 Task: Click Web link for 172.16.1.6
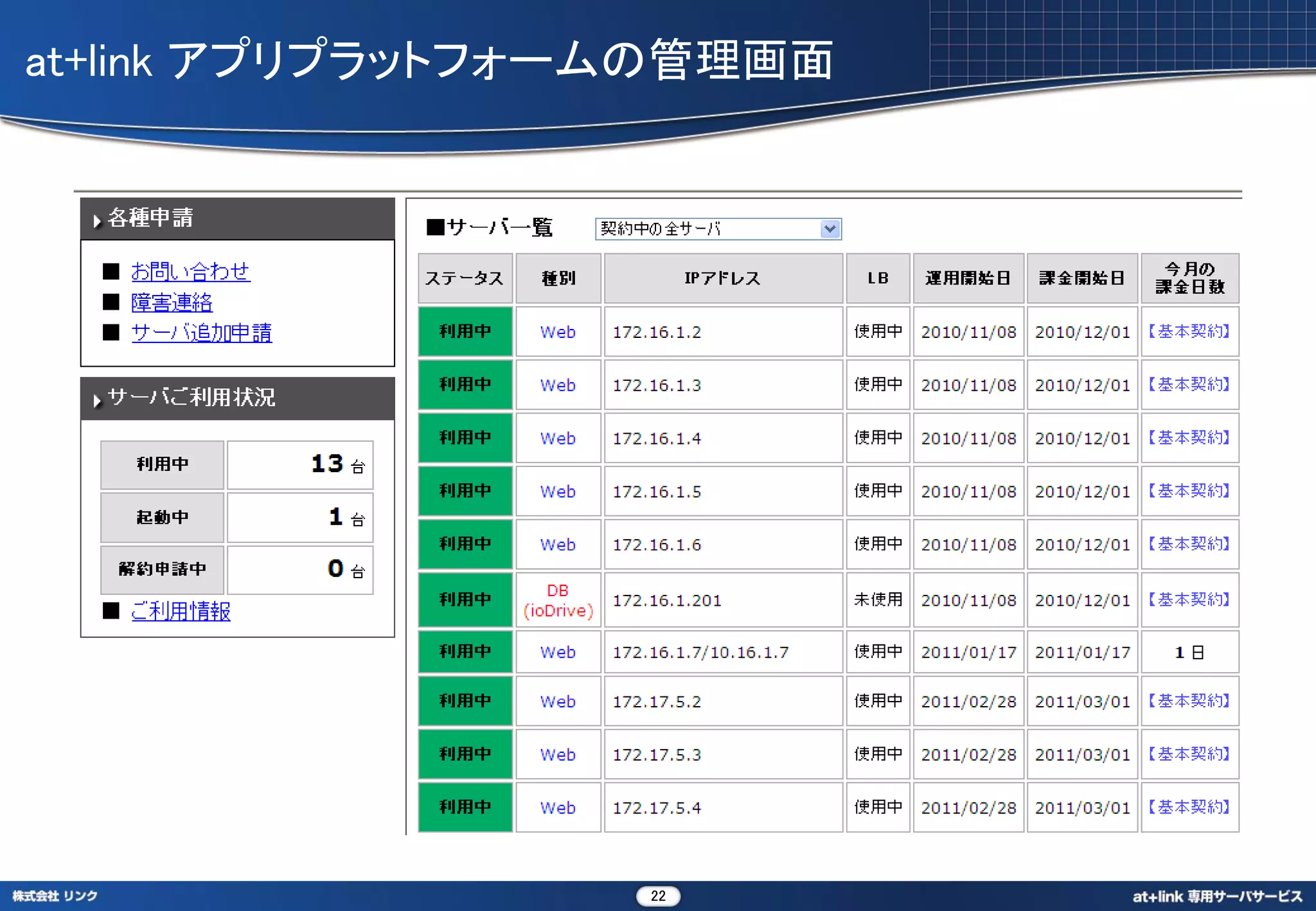pos(558,545)
